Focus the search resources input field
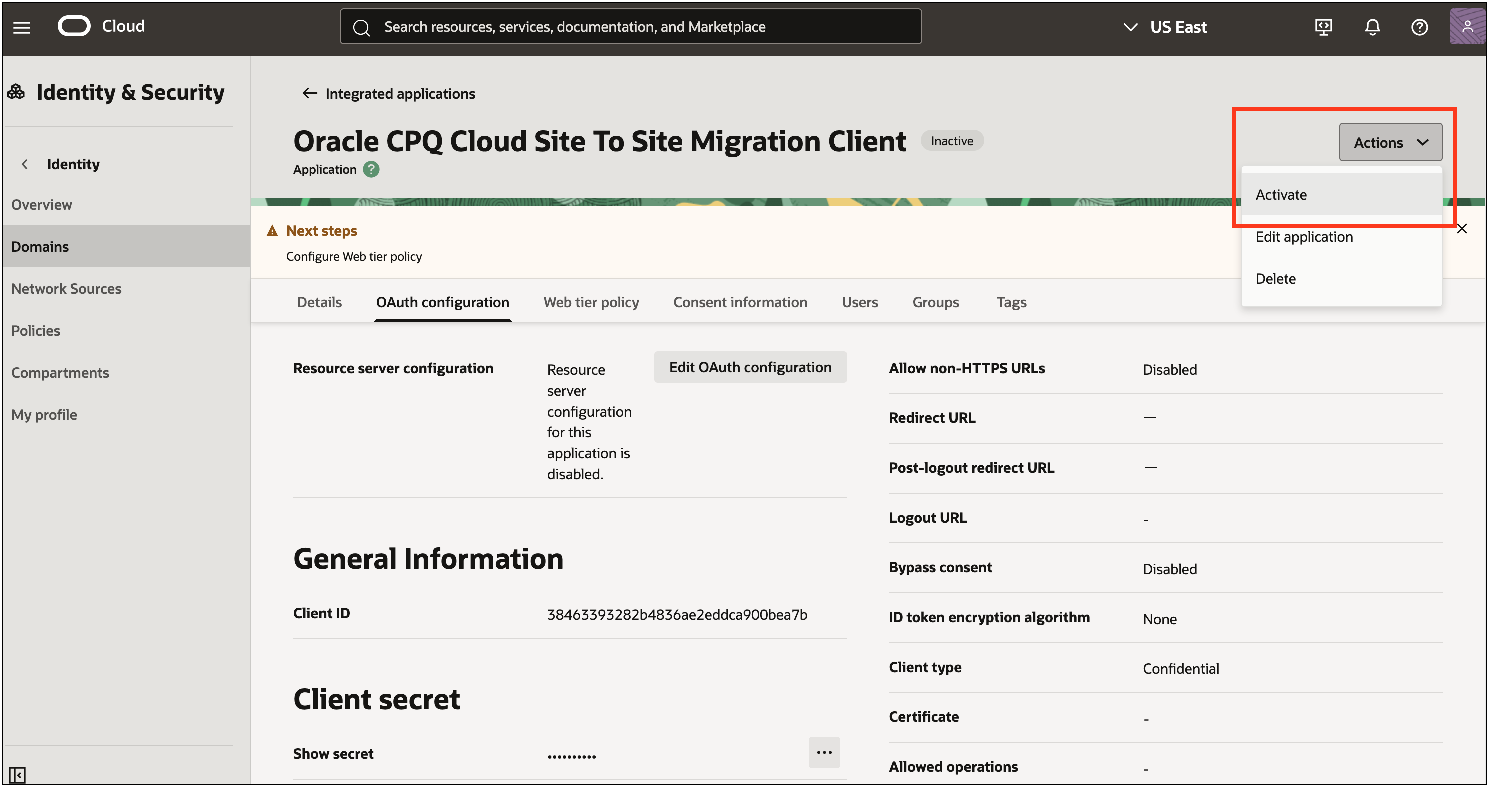Screen dimensions: 1489x787 (x=631, y=27)
